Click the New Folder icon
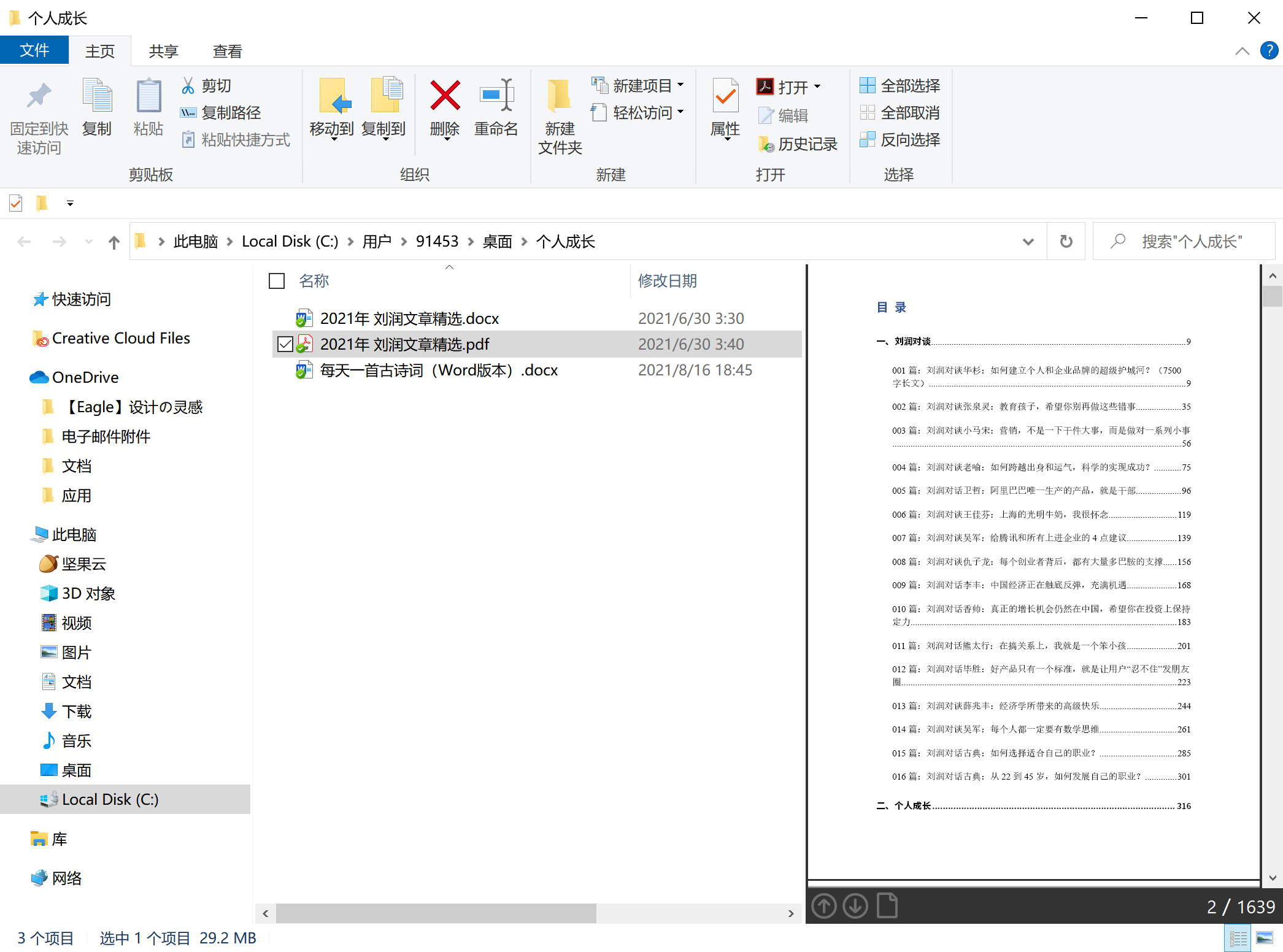The width and height of the screenshot is (1283, 952). coord(559,96)
